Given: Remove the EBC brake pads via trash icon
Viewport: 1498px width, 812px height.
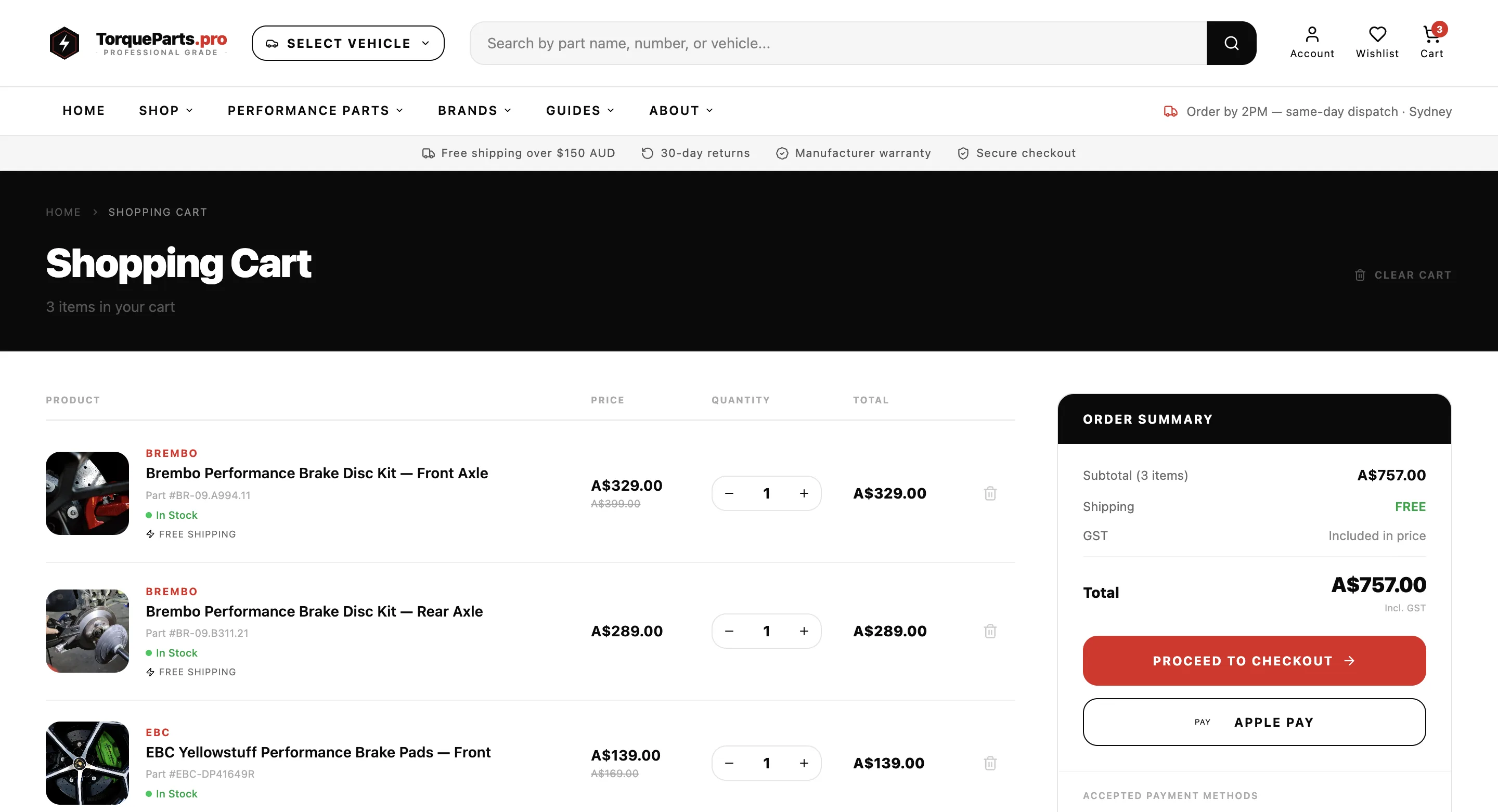Looking at the screenshot, I should pyautogui.click(x=991, y=763).
